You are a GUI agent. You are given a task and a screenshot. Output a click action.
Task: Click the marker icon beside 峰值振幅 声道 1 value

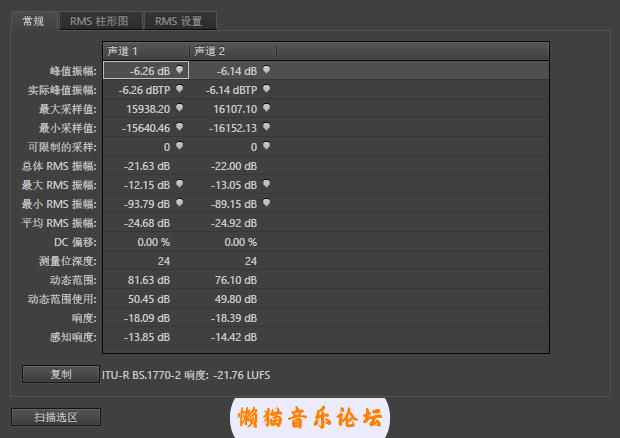tap(179, 70)
